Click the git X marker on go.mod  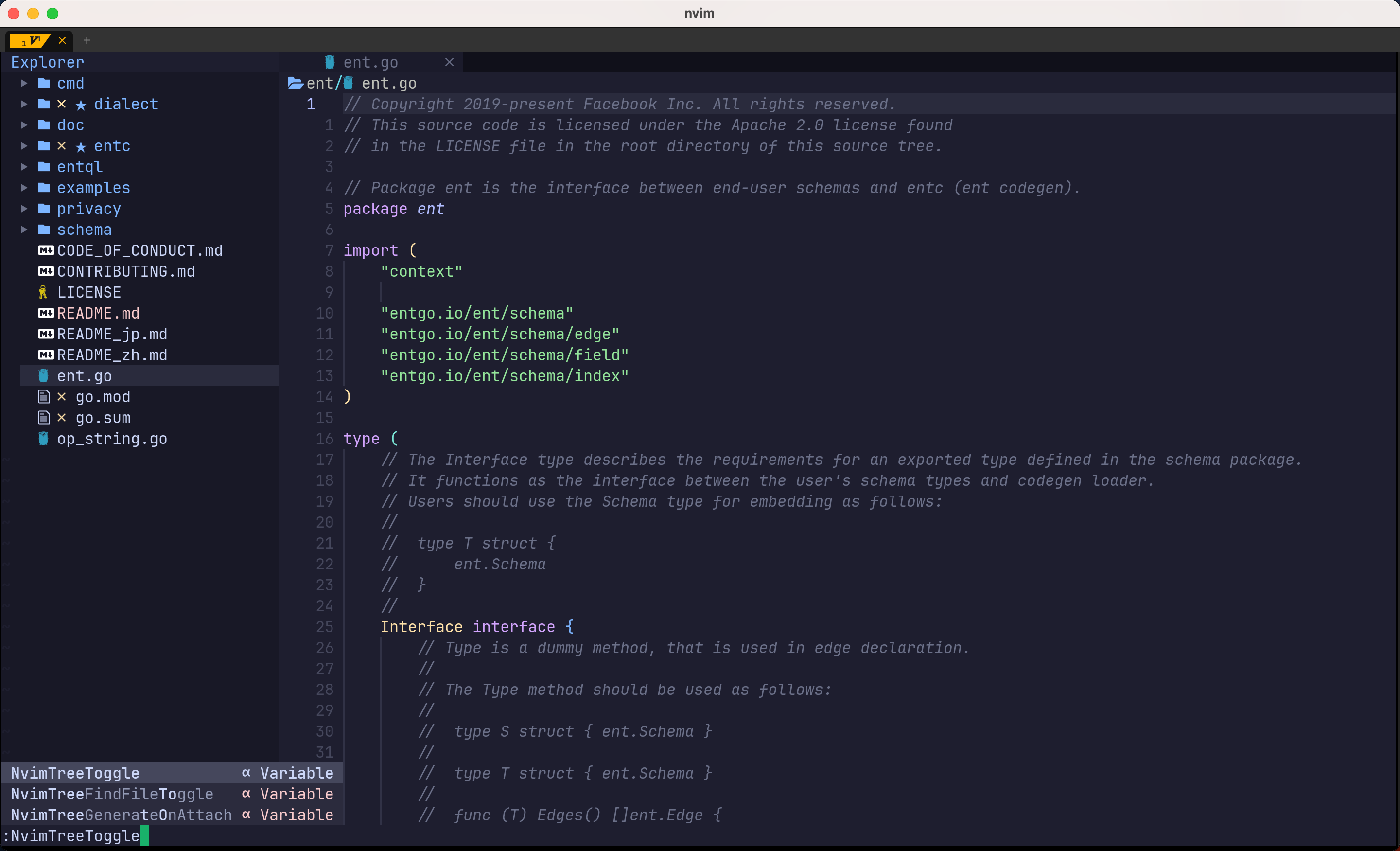tap(62, 397)
